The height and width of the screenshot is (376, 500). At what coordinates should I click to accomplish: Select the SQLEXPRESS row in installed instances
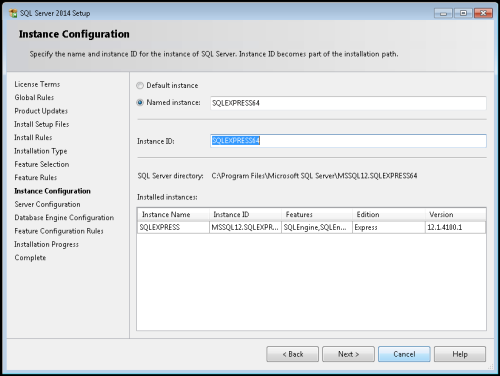[x=311, y=227]
